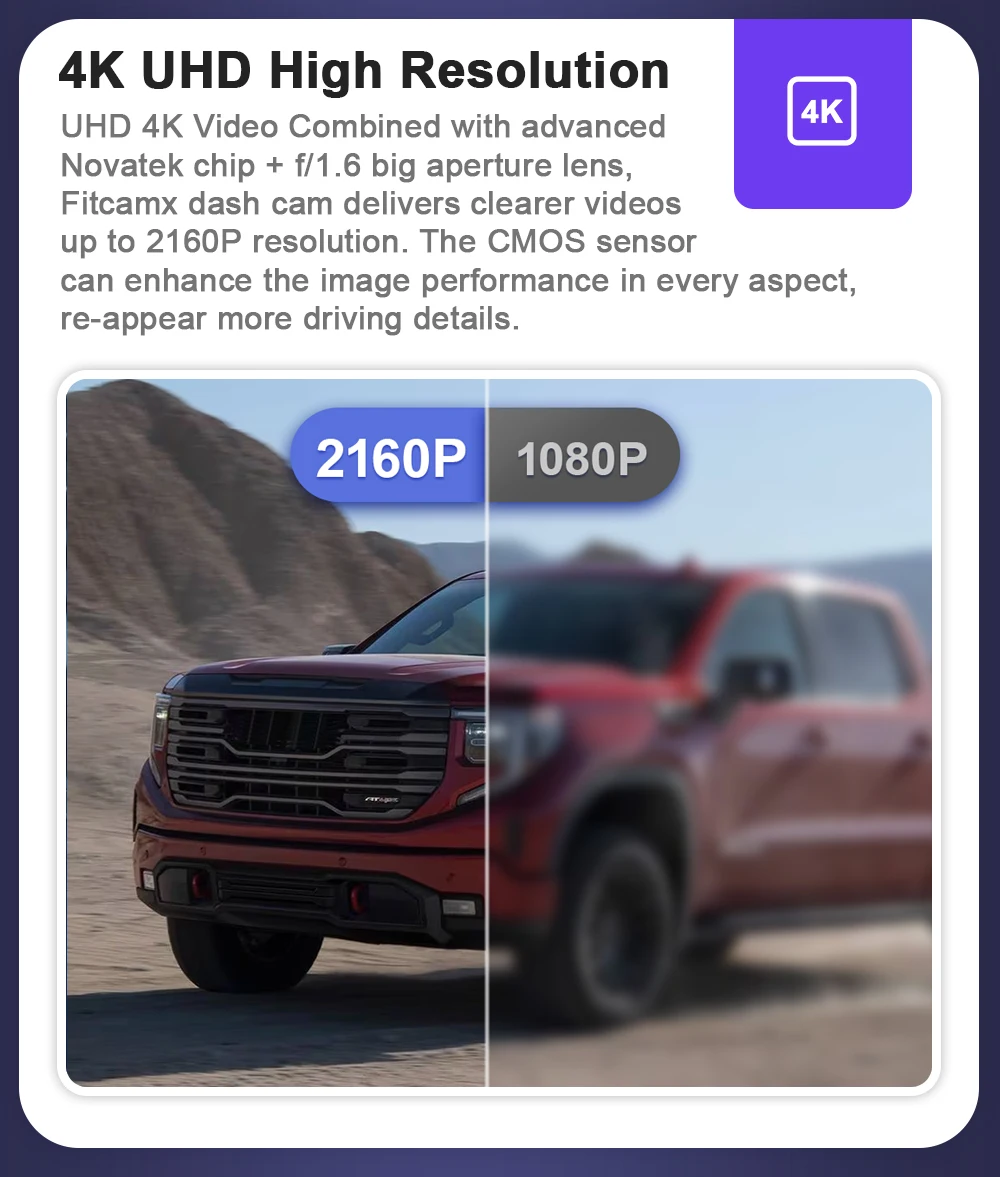
Task: Click the vertical comparison divider line
Action: click(x=487, y=732)
